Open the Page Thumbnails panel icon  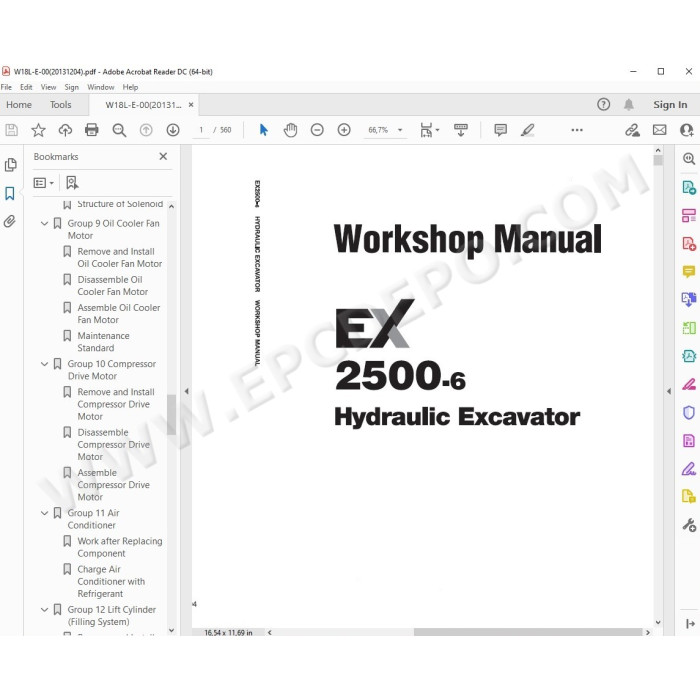pyautogui.click(x=10, y=165)
